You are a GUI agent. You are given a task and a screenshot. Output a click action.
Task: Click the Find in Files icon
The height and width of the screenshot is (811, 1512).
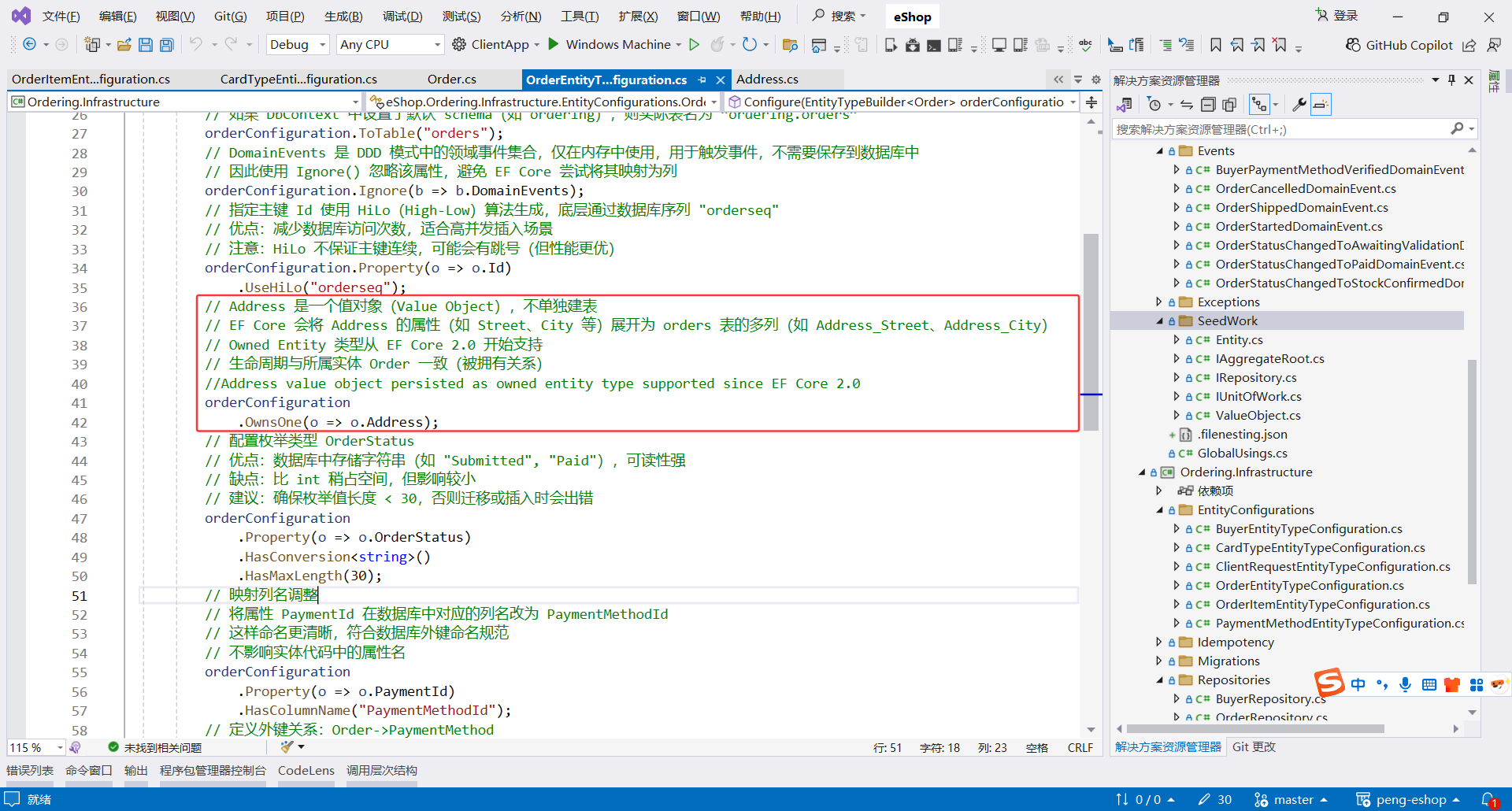coord(790,45)
